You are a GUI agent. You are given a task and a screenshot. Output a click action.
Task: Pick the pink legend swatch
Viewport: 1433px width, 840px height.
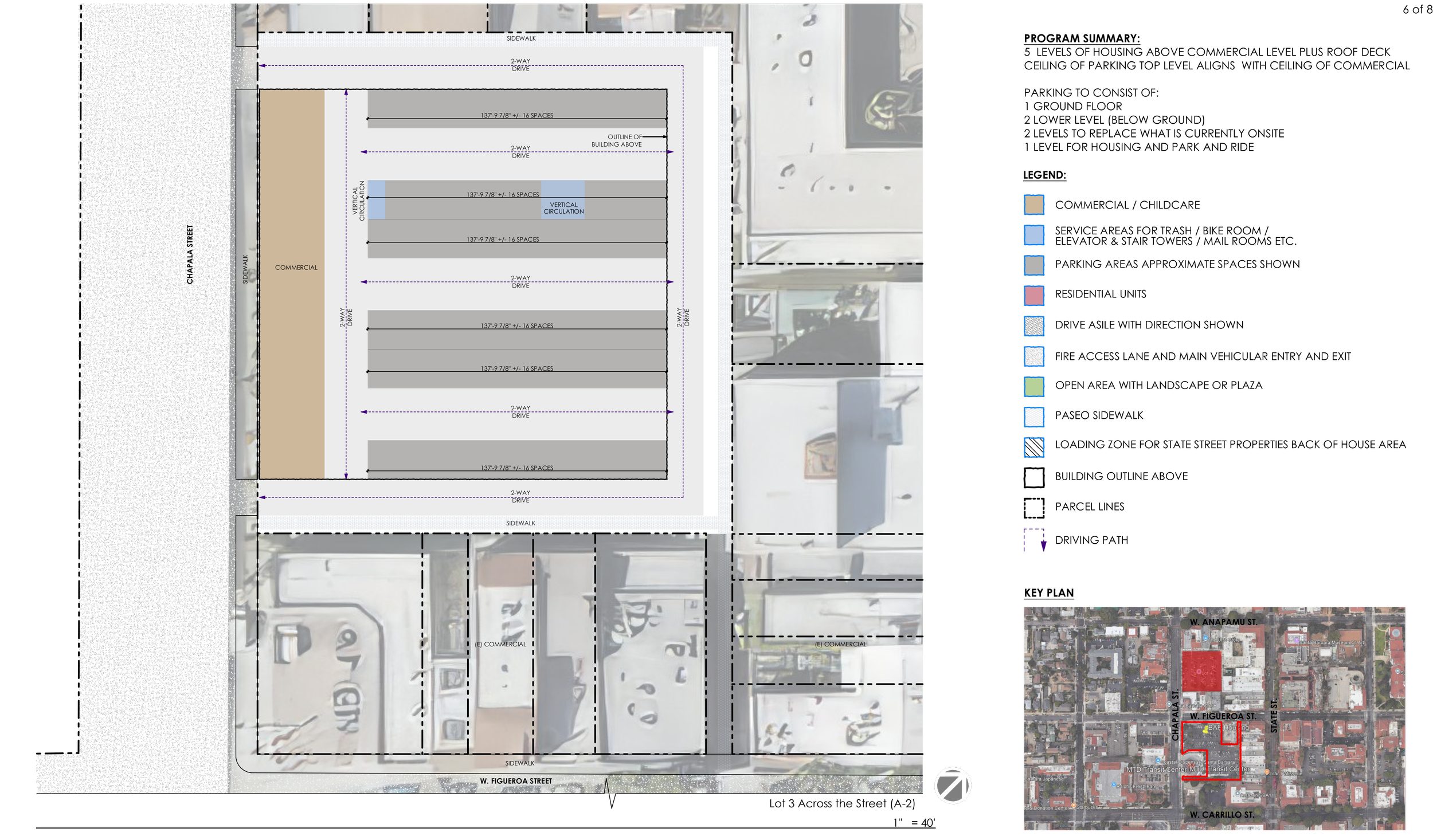[x=1034, y=296]
